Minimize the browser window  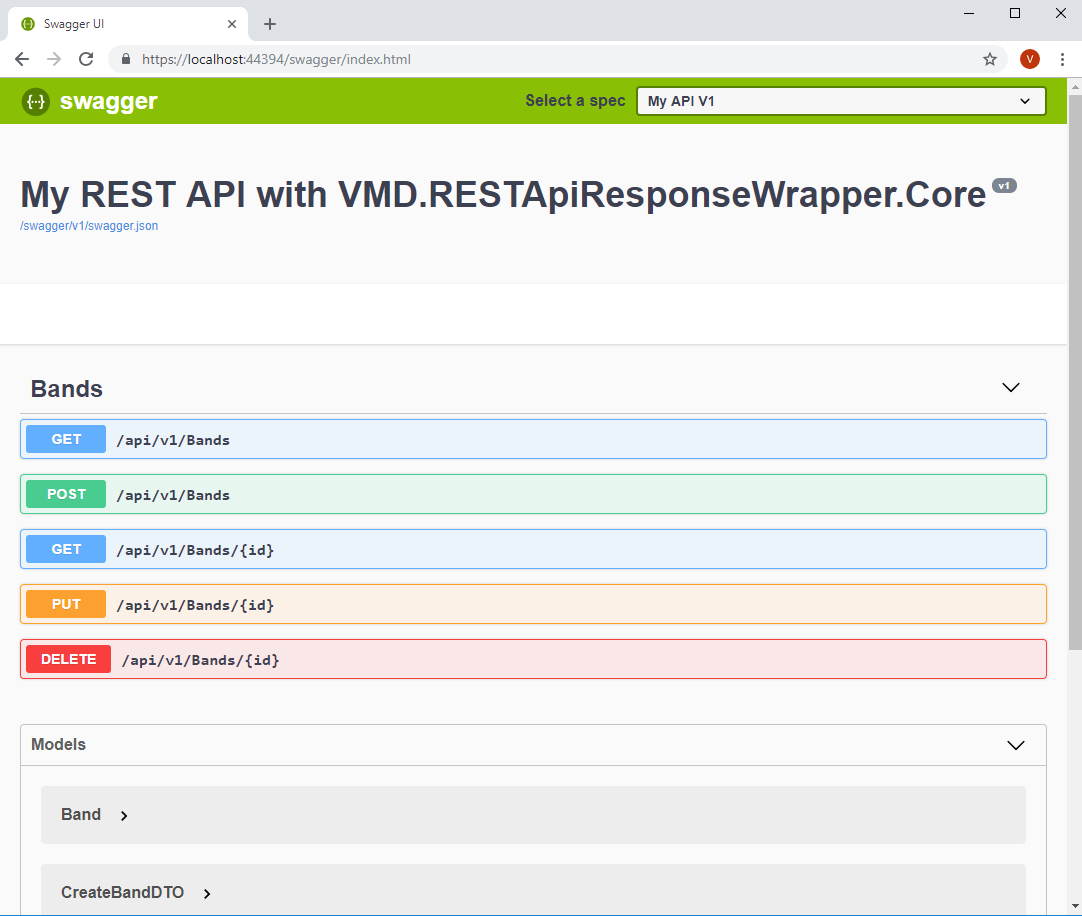(x=969, y=13)
